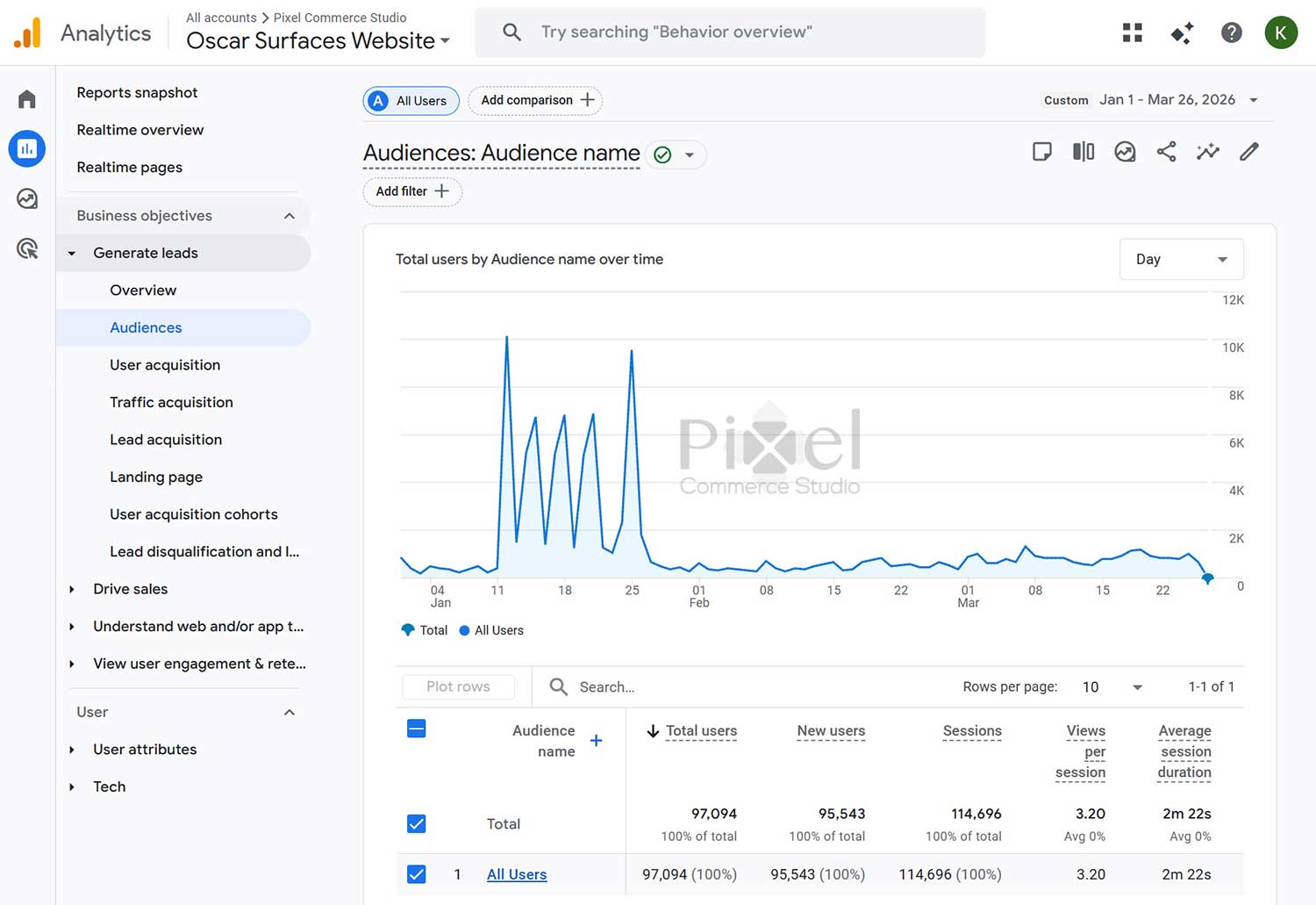Image resolution: width=1316 pixels, height=905 pixels.
Task: Click the select-all checkbox in table header
Action: (x=416, y=728)
